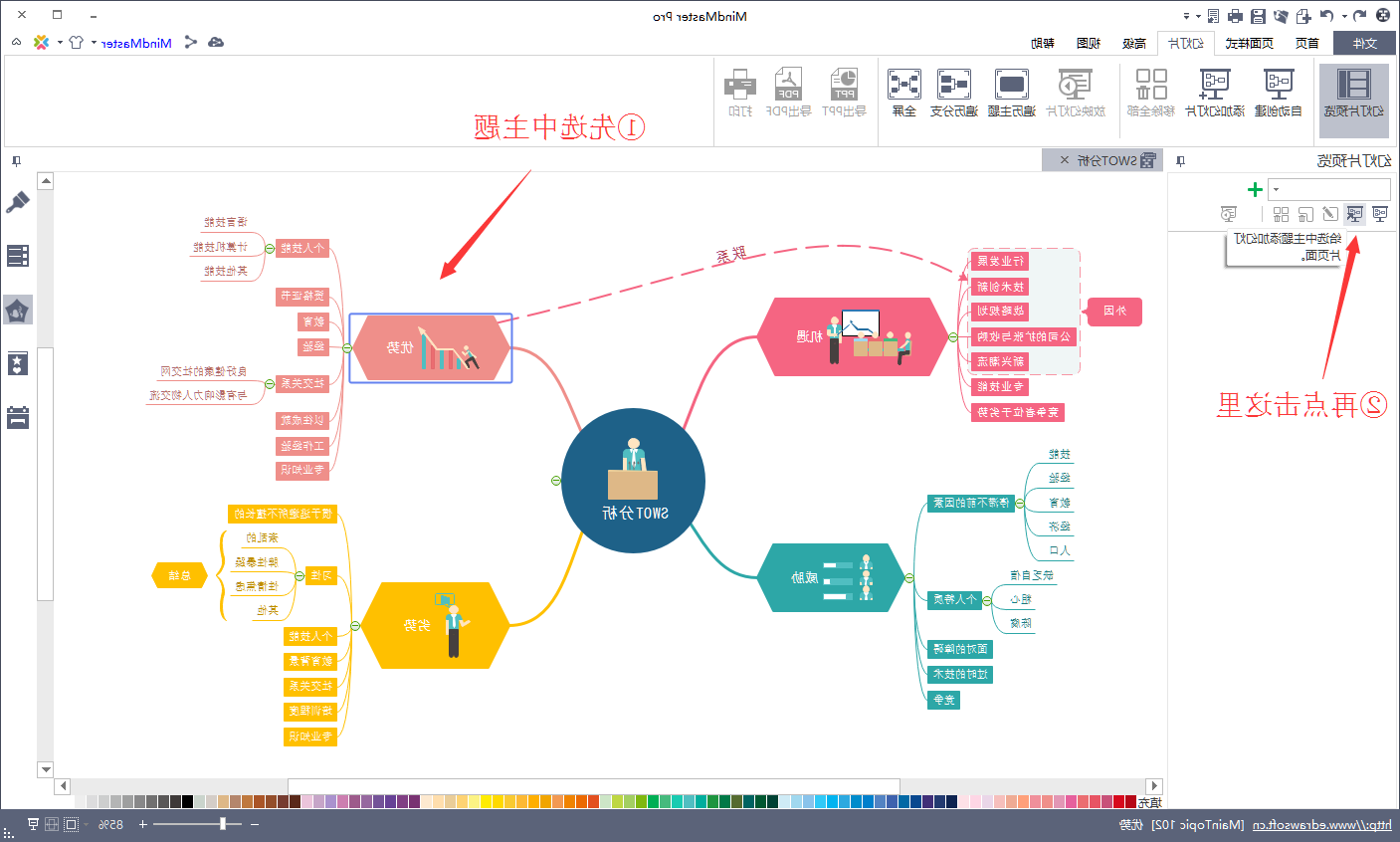
Task: Open the MindMaster account link
Action: click(136, 43)
